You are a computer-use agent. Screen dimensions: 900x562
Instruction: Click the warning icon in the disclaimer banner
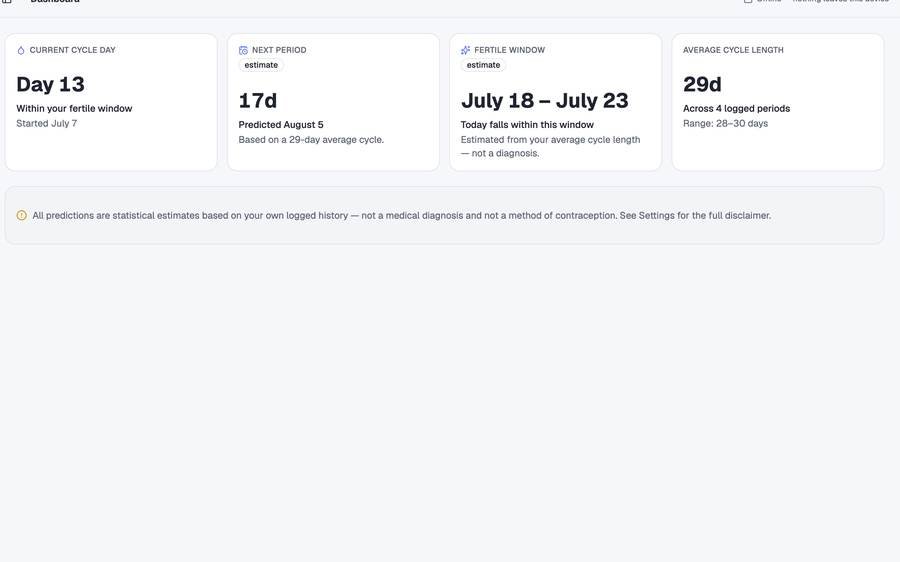[x=22, y=215]
